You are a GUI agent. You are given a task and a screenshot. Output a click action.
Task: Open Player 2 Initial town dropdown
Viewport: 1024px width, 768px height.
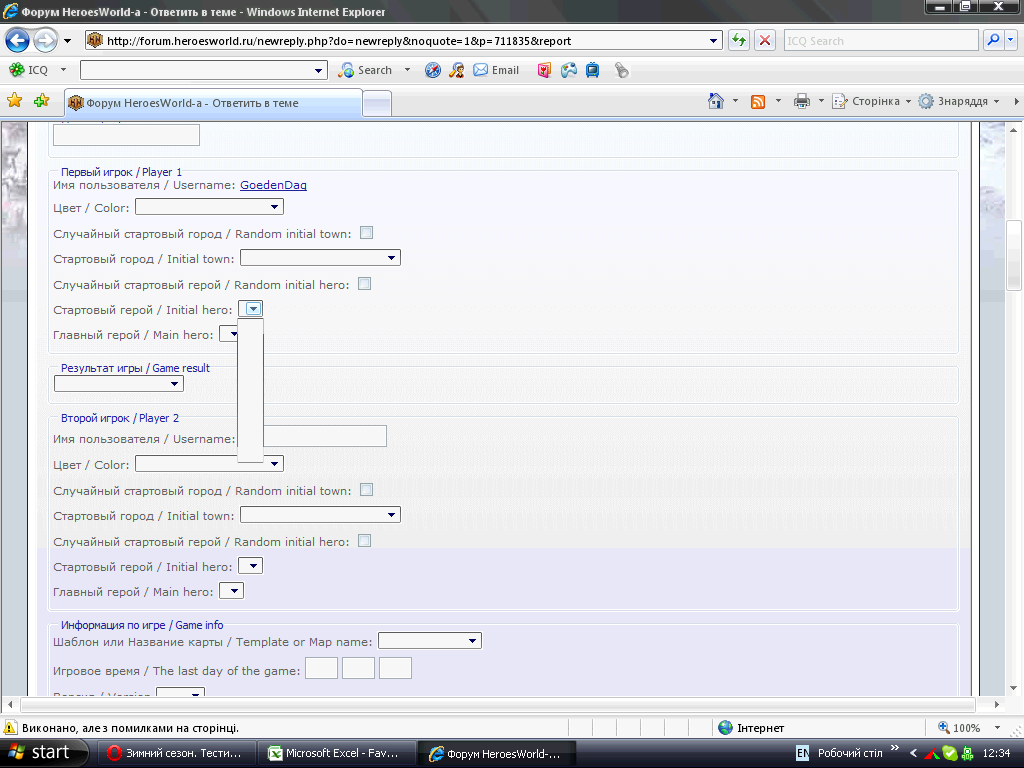(x=320, y=515)
